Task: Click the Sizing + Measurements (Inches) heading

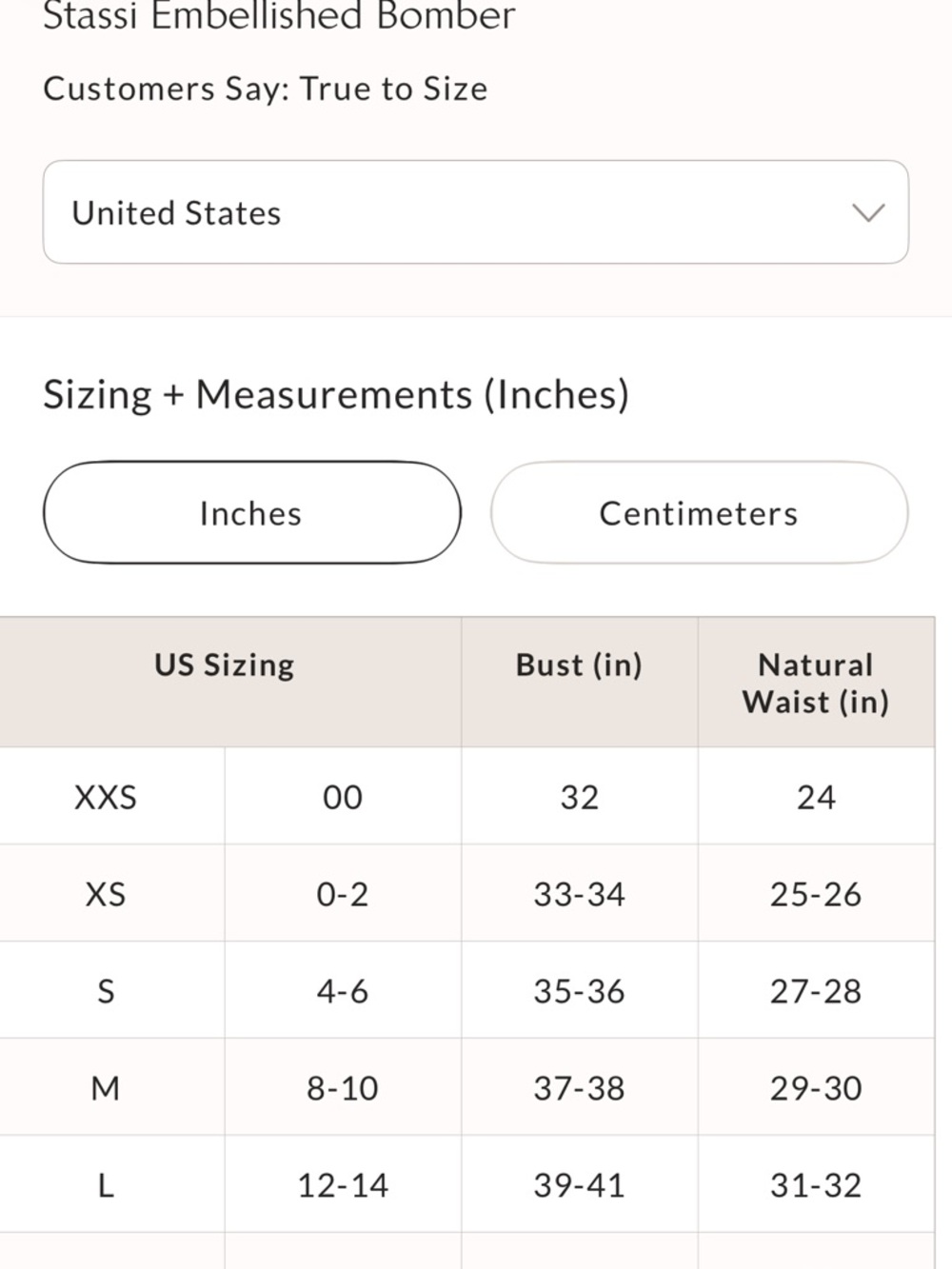Action: pyautogui.click(x=336, y=394)
